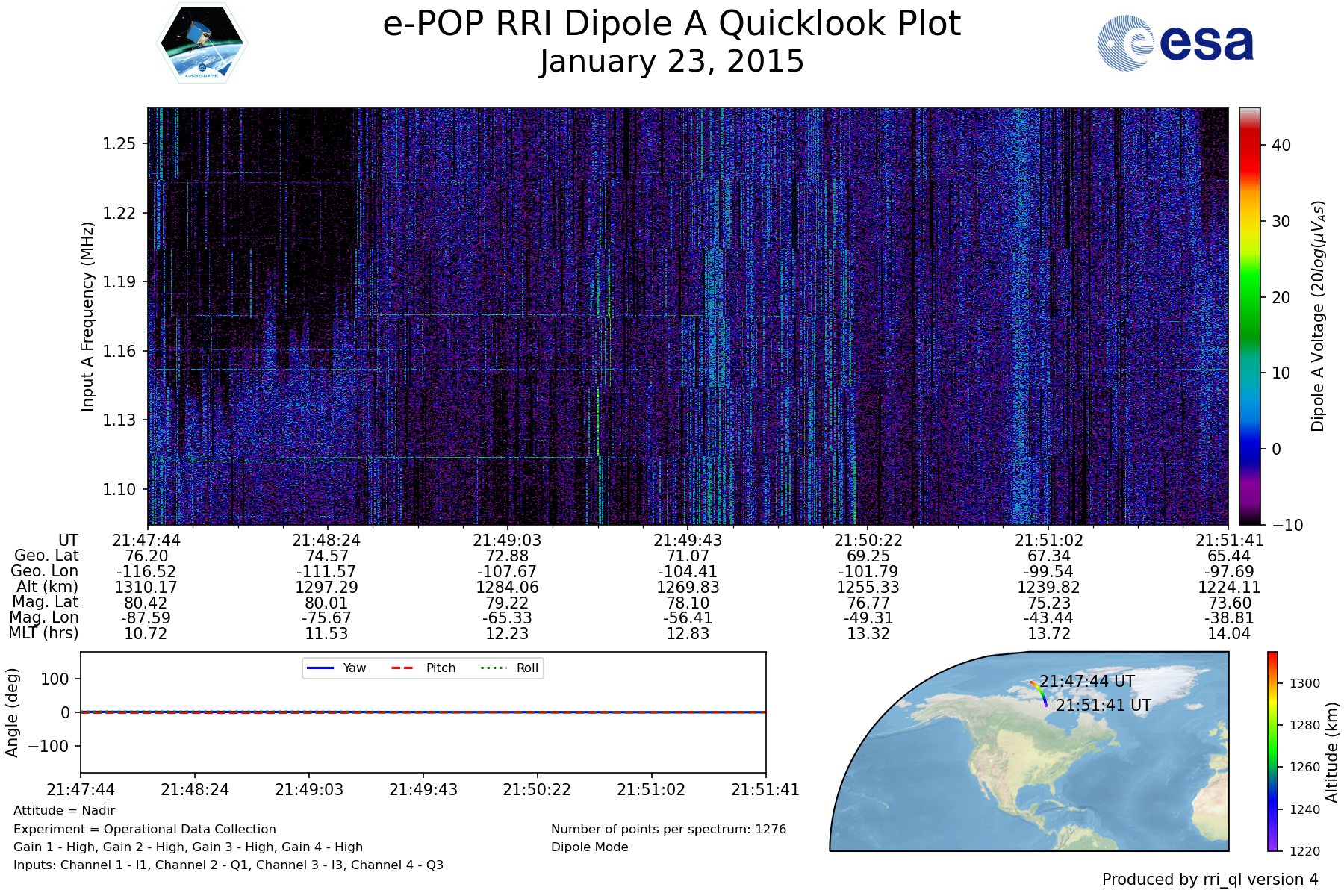
Task: Click the 21:47:44 UT label on map
Action: 1087,681
